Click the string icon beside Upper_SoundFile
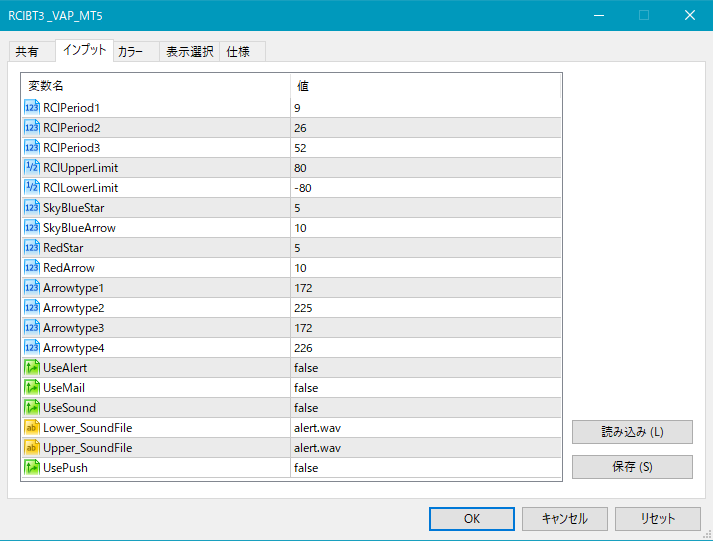The height and width of the screenshot is (541, 713). point(32,448)
